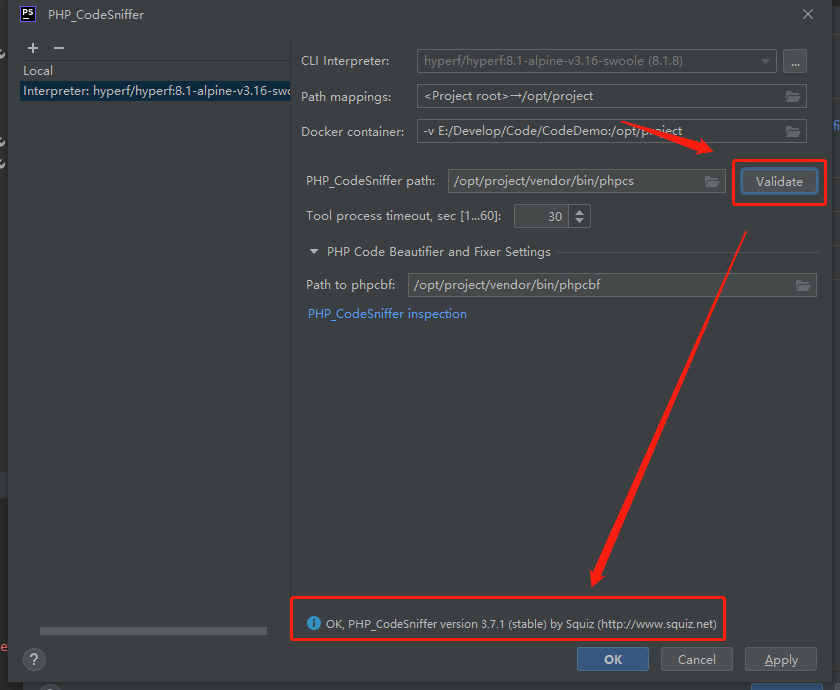The width and height of the screenshot is (840, 690).
Task: Confirm dialog with OK button
Action: coord(613,659)
